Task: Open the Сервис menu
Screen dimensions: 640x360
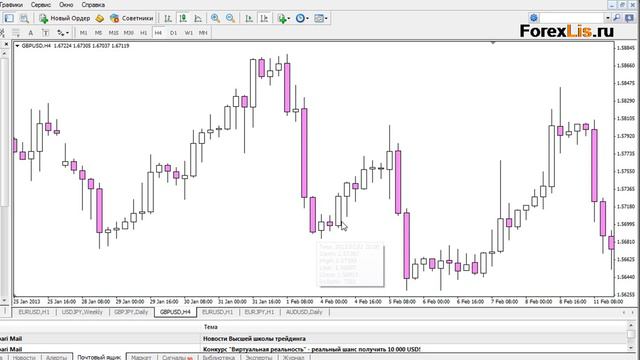Action: pos(41,5)
